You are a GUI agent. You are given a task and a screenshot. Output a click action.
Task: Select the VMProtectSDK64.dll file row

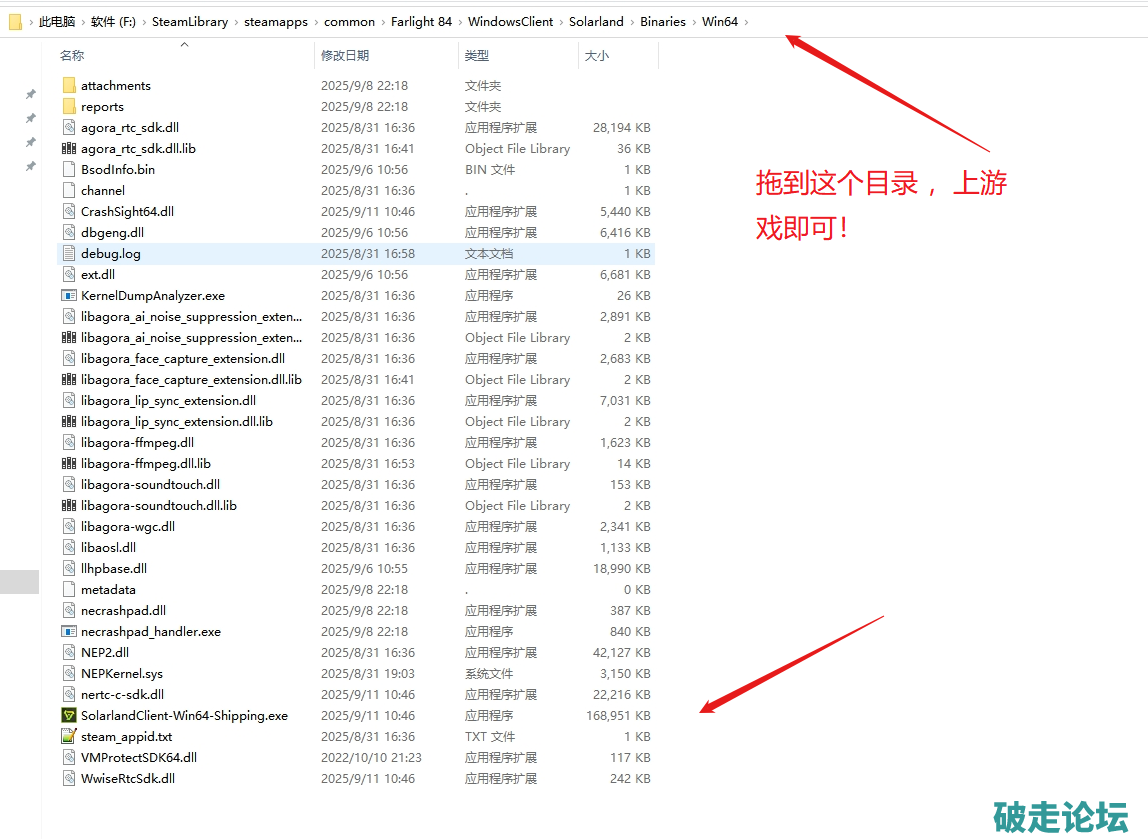[139, 758]
